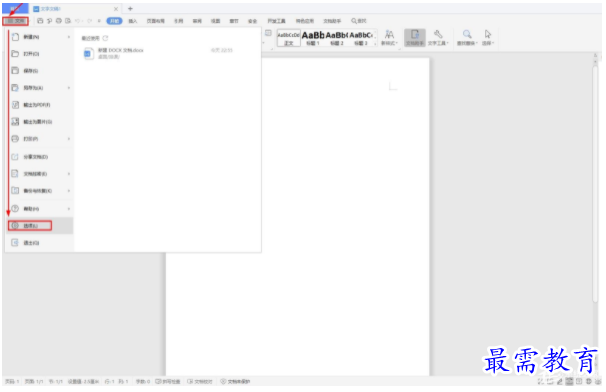
Task: Click Document Unprotected status bar item
Action: (x=235, y=382)
